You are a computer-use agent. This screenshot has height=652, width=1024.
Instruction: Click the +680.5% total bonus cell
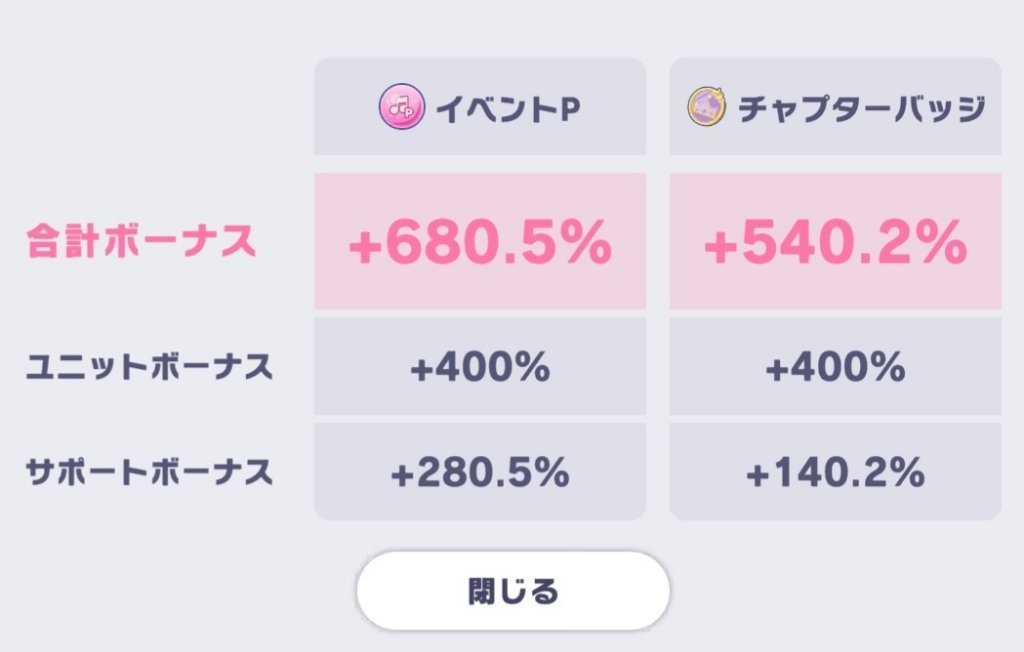point(480,241)
